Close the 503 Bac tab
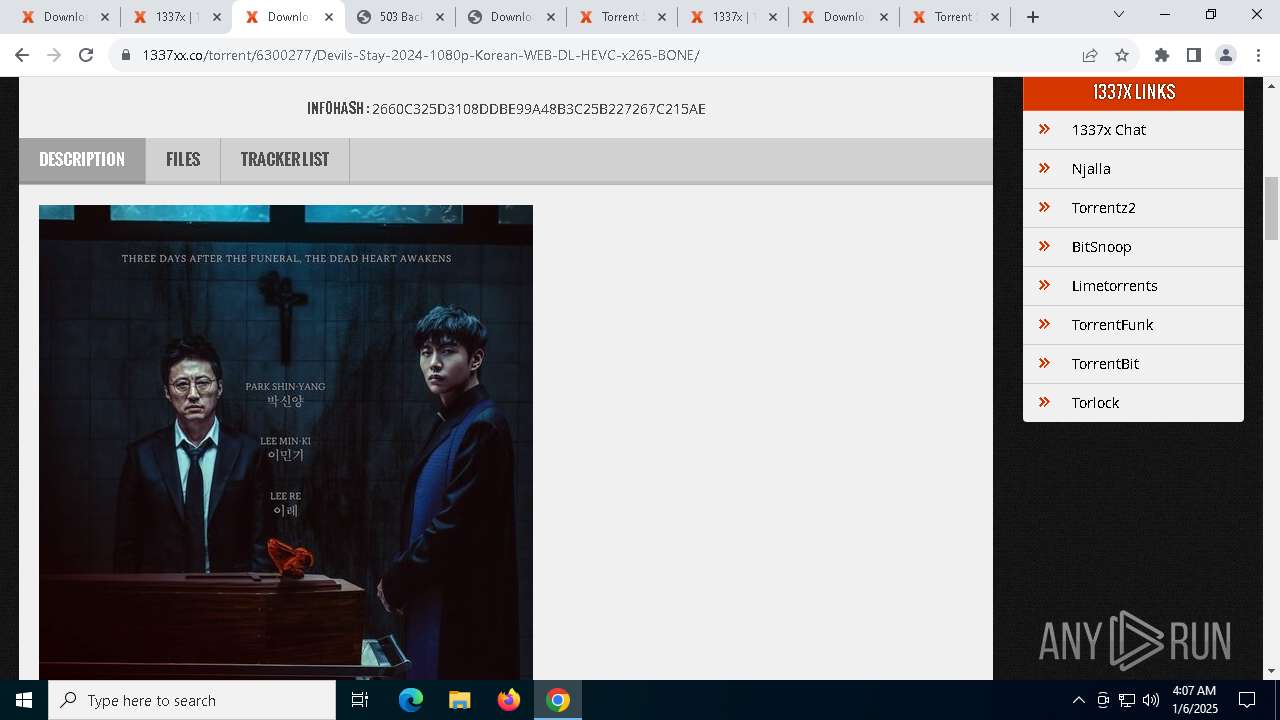 click(439, 17)
